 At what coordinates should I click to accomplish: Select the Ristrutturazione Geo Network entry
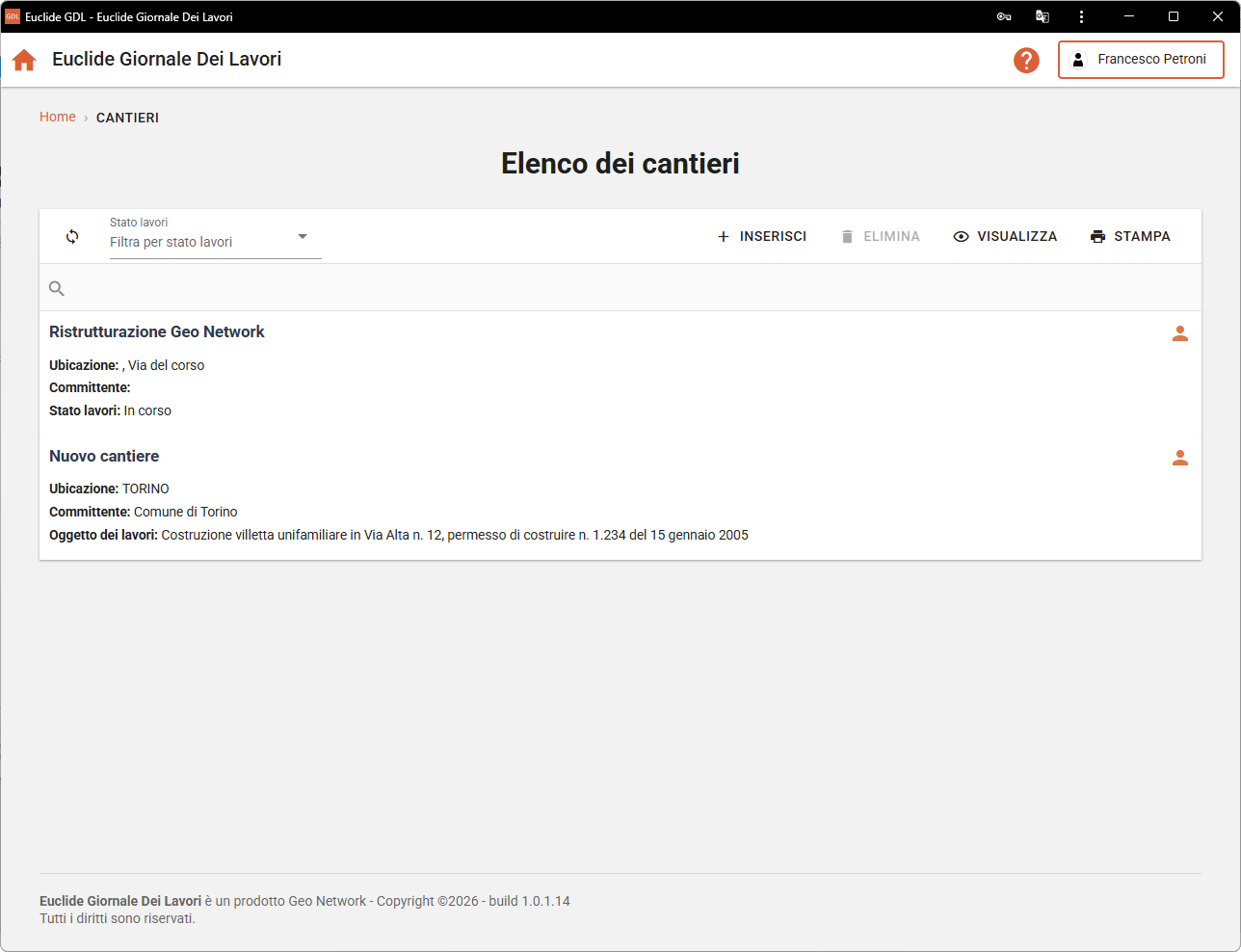point(157,331)
